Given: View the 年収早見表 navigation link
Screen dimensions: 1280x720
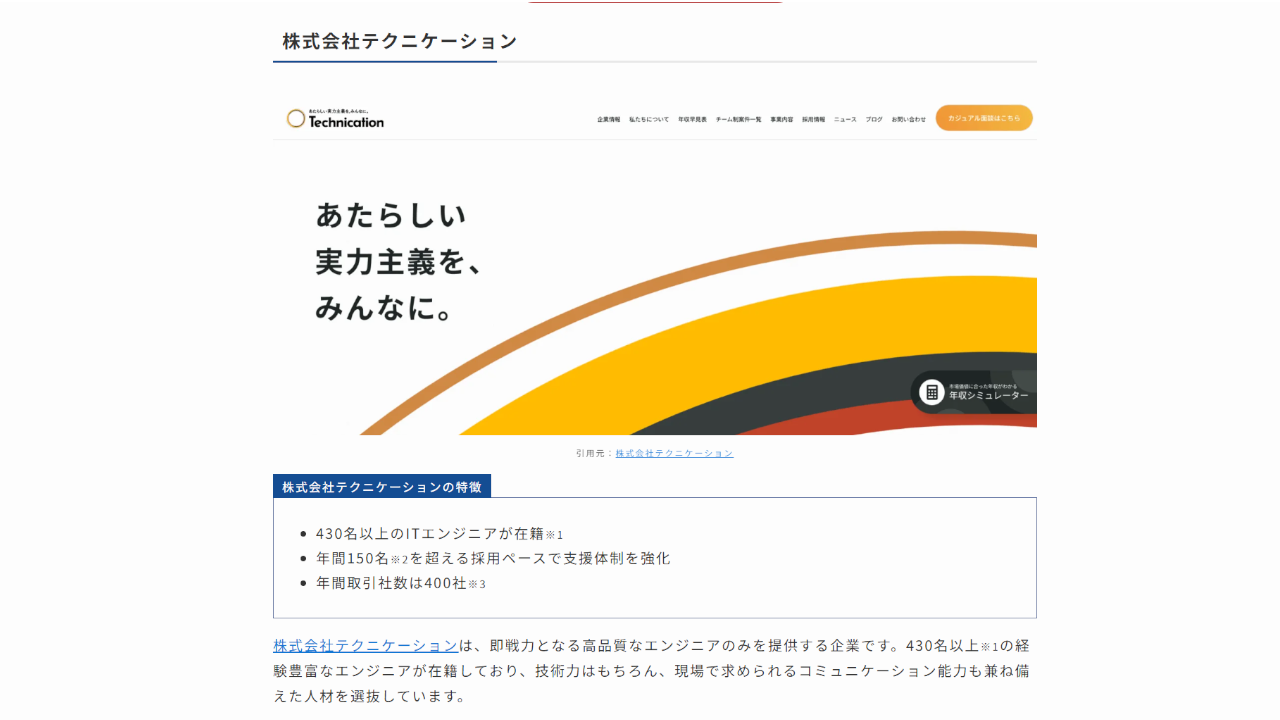Looking at the screenshot, I should pyautogui.click(x=691, y=118).
